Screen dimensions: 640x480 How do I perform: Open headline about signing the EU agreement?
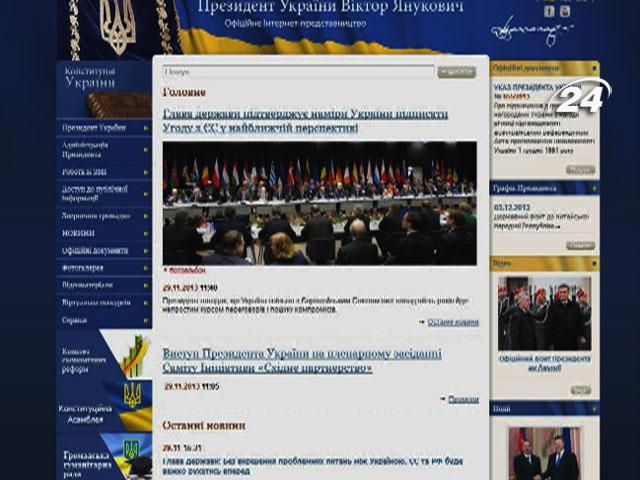point(305,121)
